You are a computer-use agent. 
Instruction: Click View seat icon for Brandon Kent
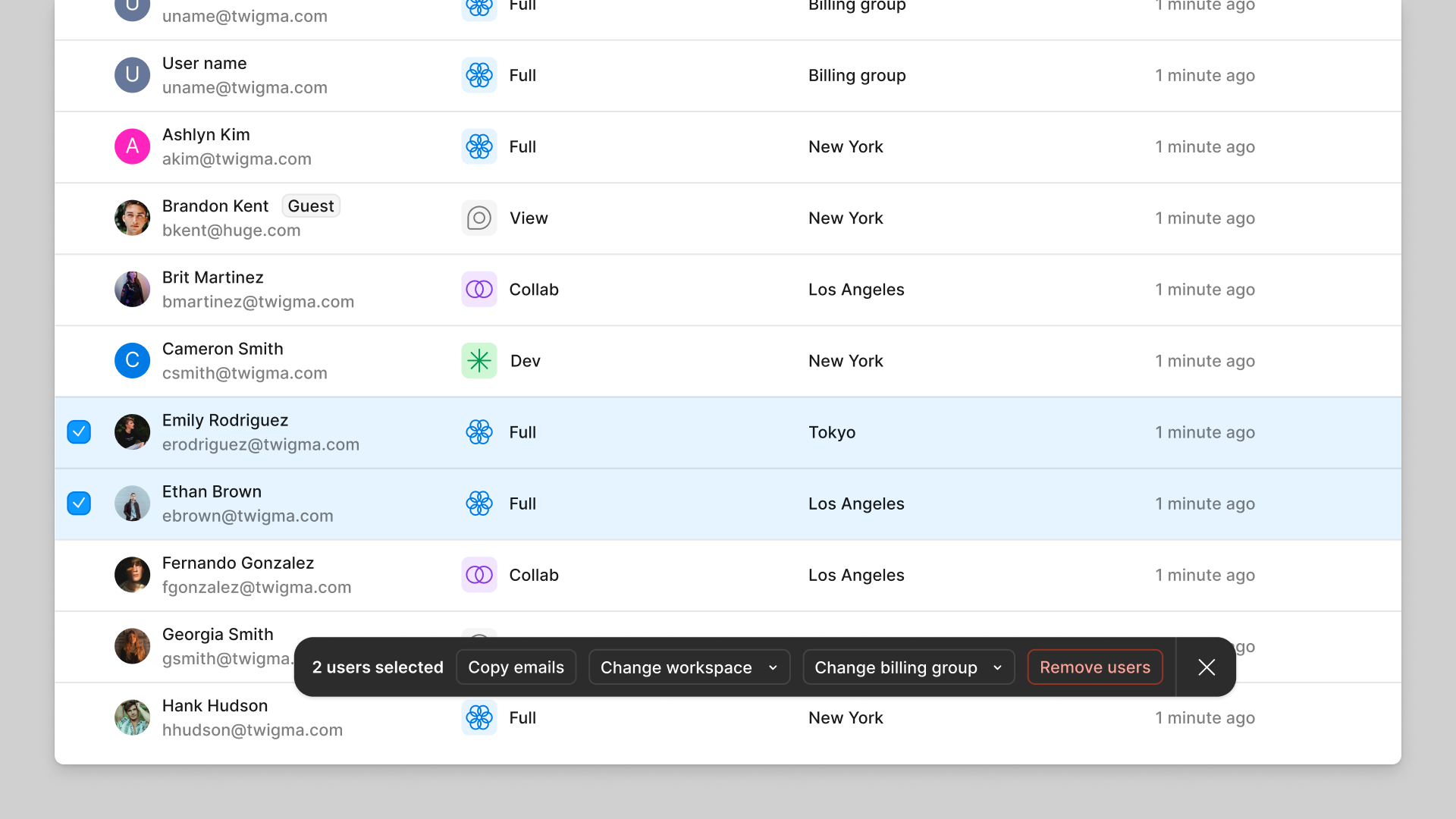(479, 218)
